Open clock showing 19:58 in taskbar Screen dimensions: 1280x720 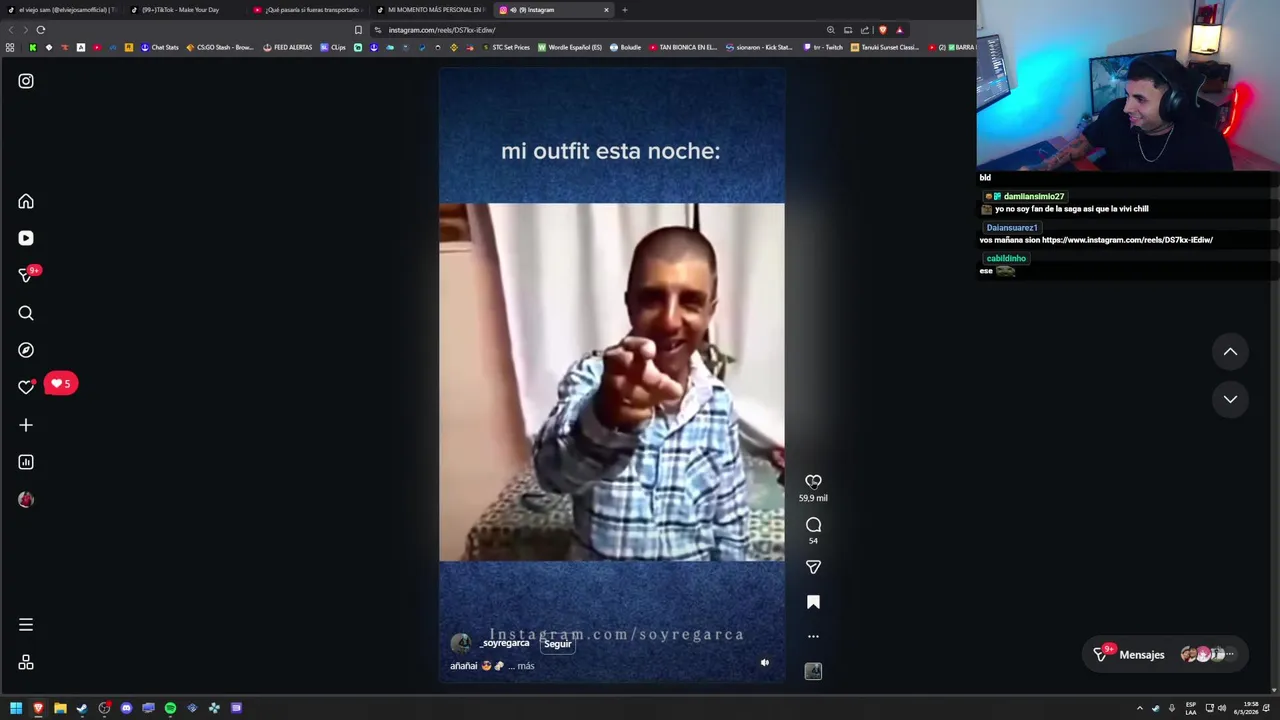(x=1251, y=708)
